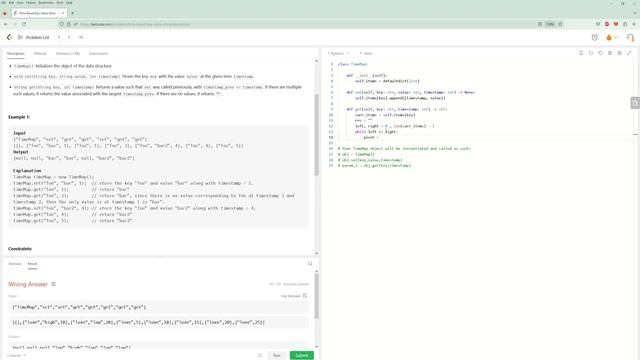Open the Tools menu
Viewport: 640px width, 360px height.
(60, 2)
